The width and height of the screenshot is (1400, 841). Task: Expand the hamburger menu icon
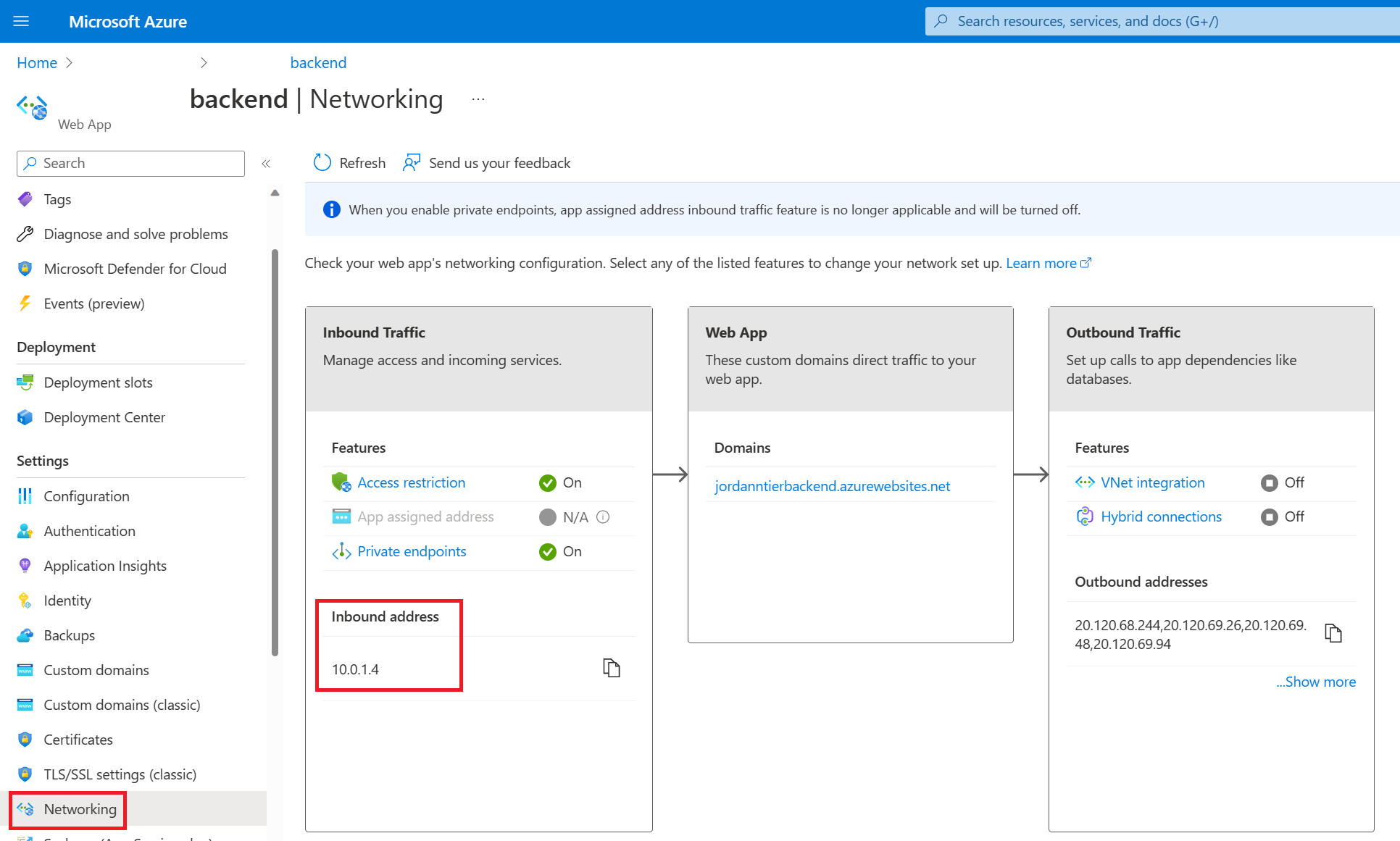coord(21,20)
